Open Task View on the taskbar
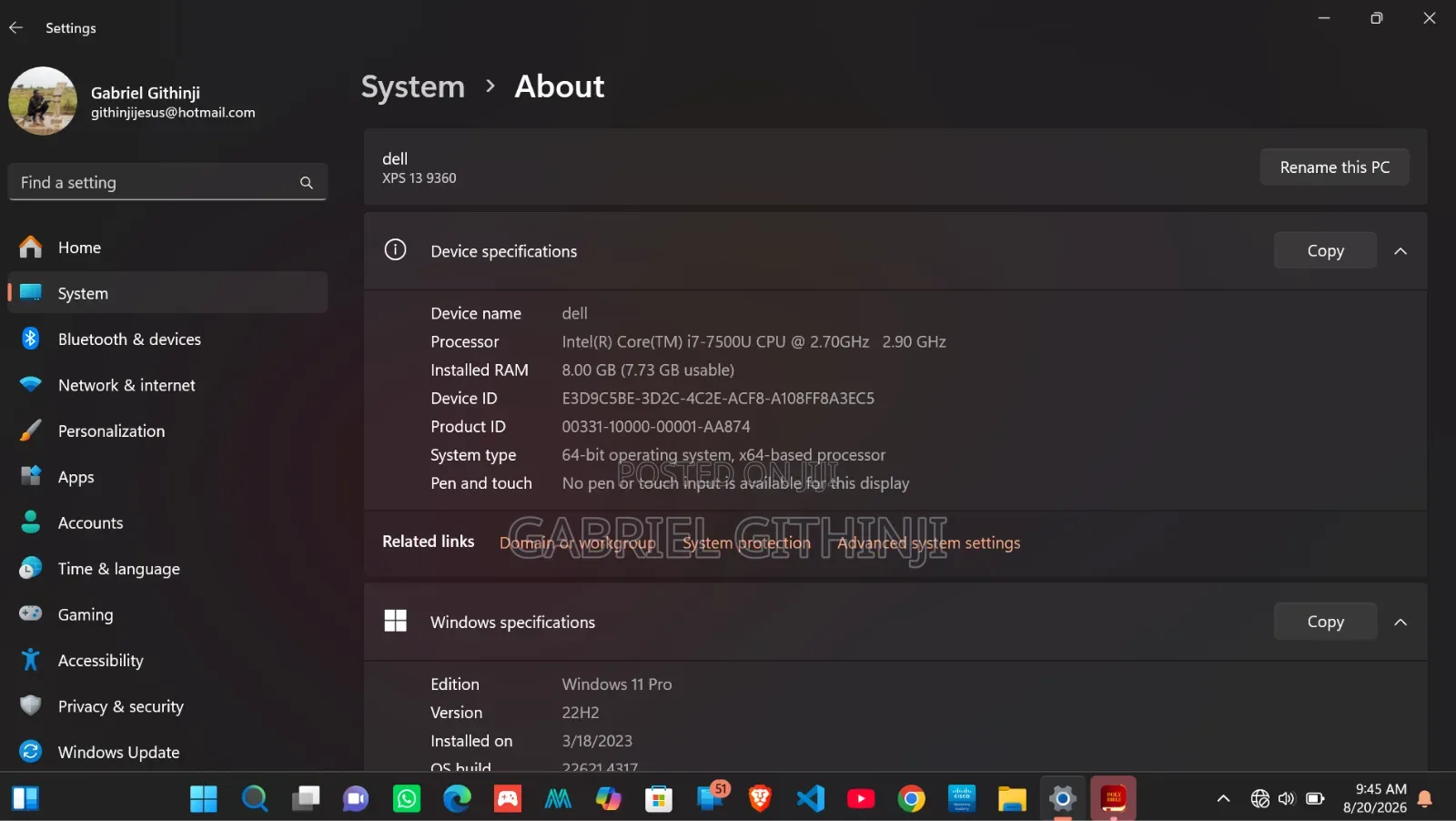The height and width of the screenshot is (821, 1456). (x=306, y=799)
